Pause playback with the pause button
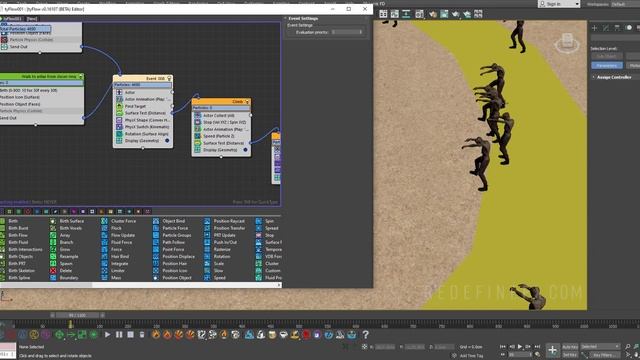The height and width of the screenshot is (360, 640). coord(119,335)
